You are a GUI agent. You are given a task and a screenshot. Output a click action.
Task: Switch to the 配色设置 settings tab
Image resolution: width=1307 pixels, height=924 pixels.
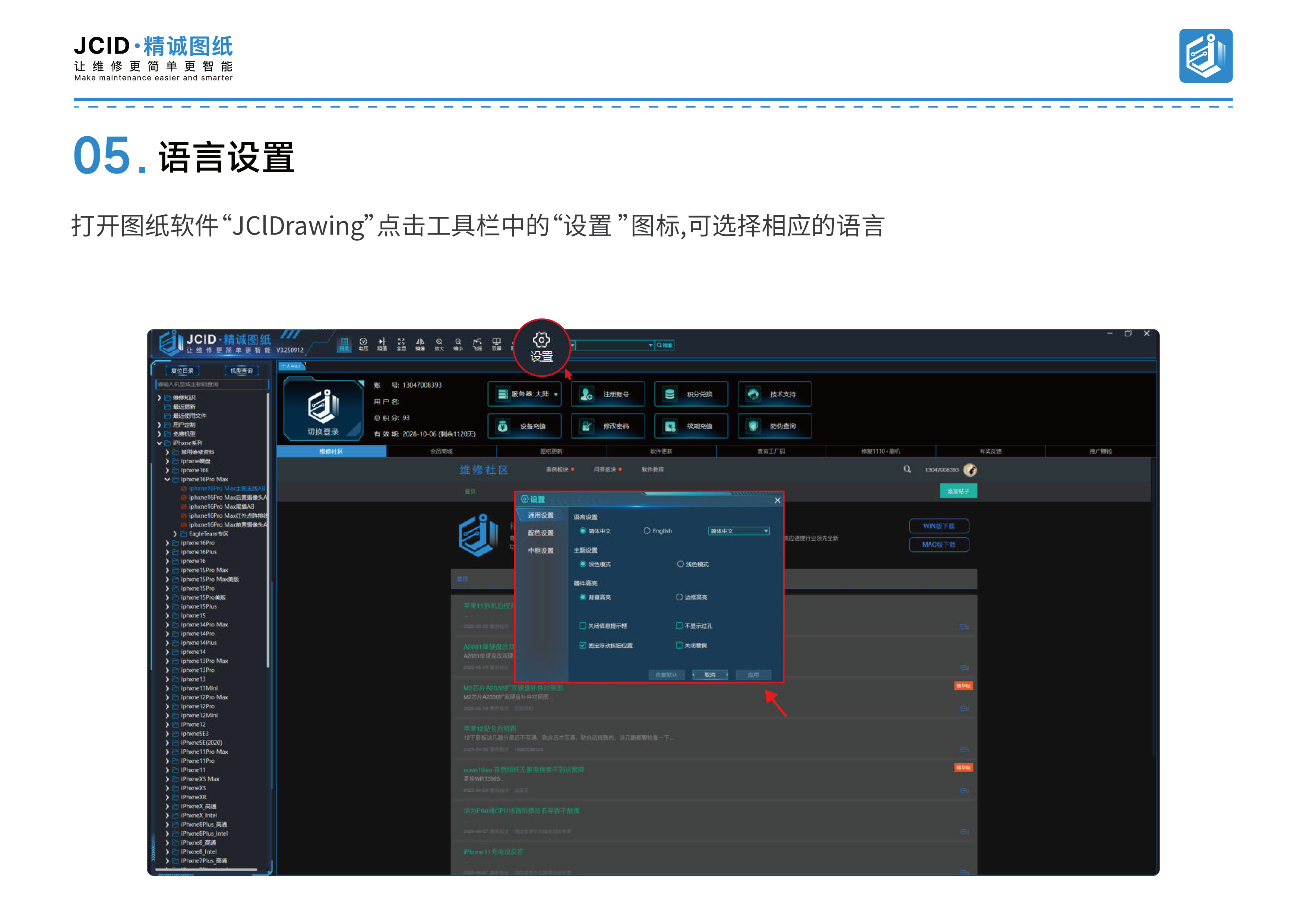click(x=540, y=533)
